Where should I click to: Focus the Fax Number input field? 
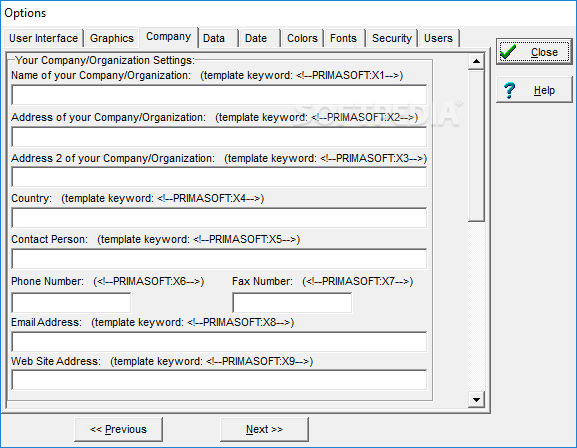click(292, 303)
